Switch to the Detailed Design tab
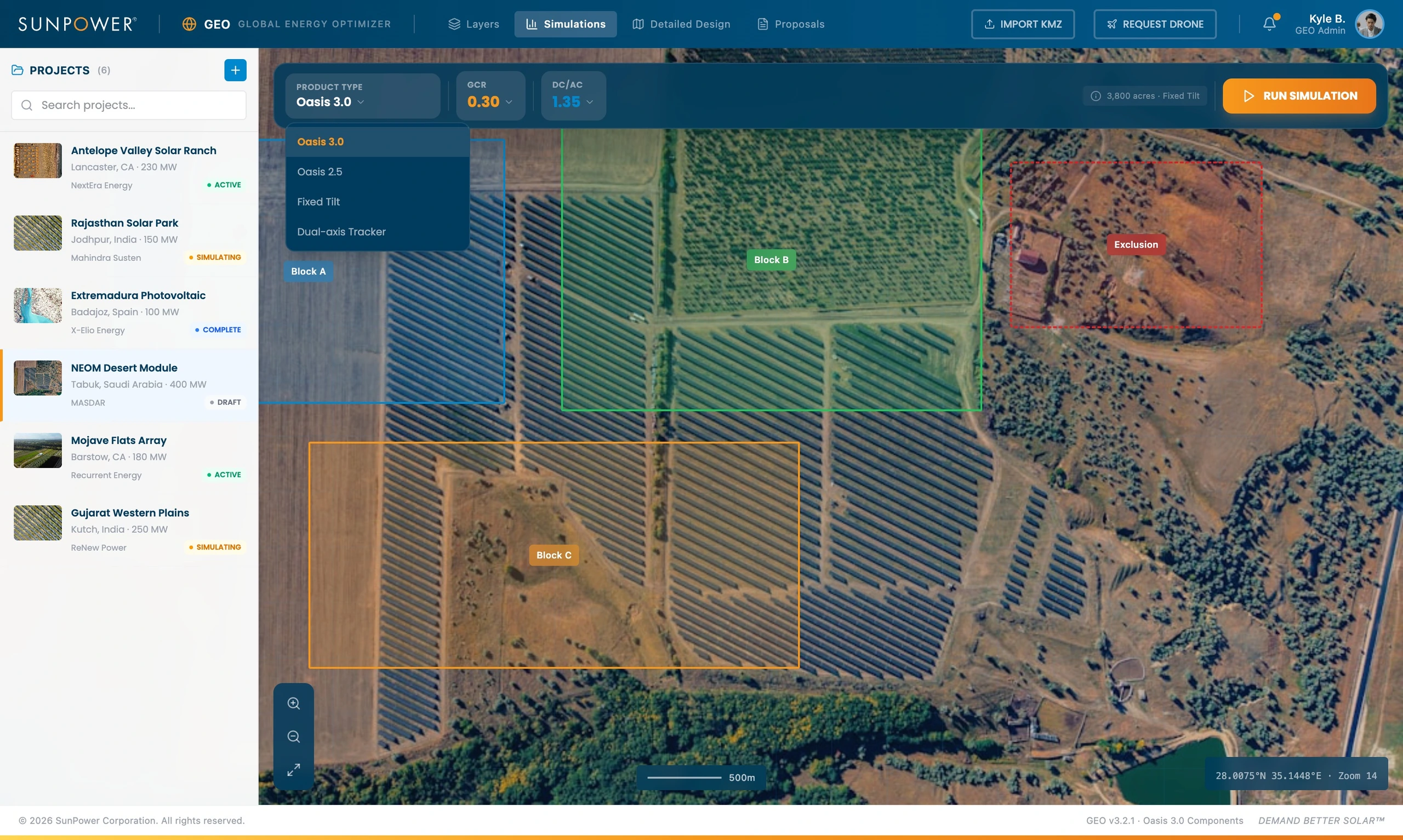 coord(681,24)
